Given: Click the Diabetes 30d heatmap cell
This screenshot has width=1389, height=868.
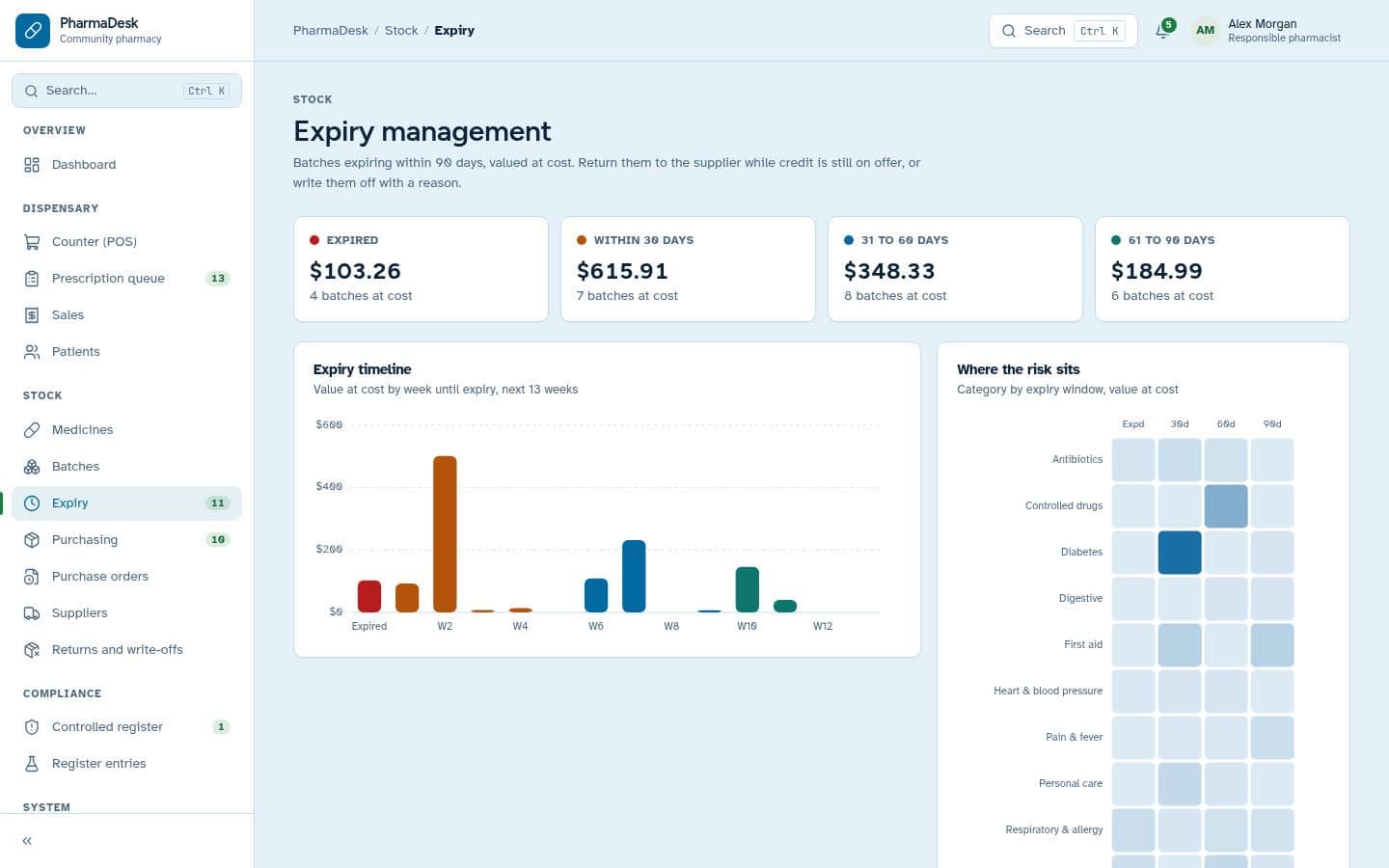Looking at the screenshot, I should tap(1180, 553).
